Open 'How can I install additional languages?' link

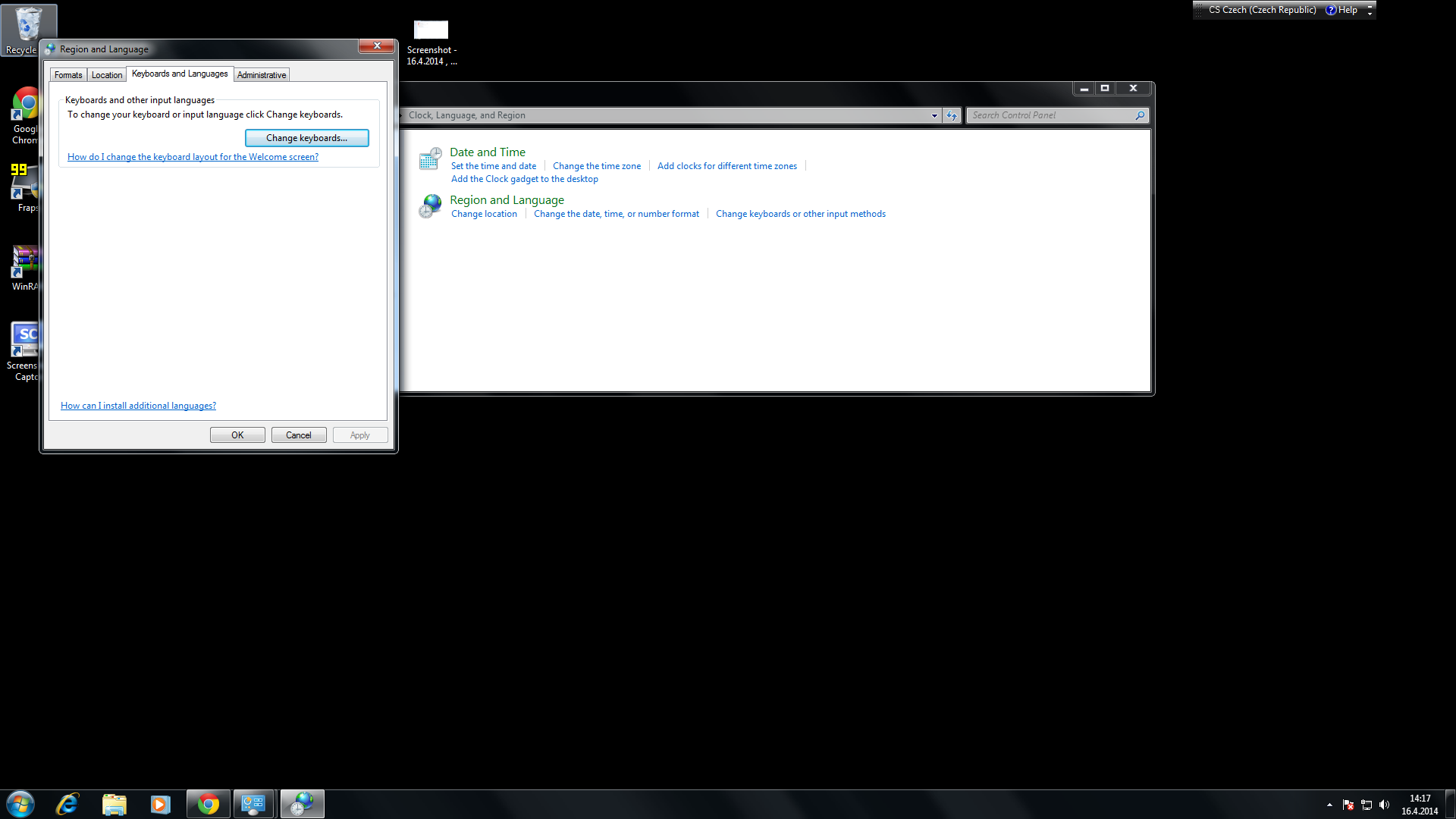coord(138,406)
